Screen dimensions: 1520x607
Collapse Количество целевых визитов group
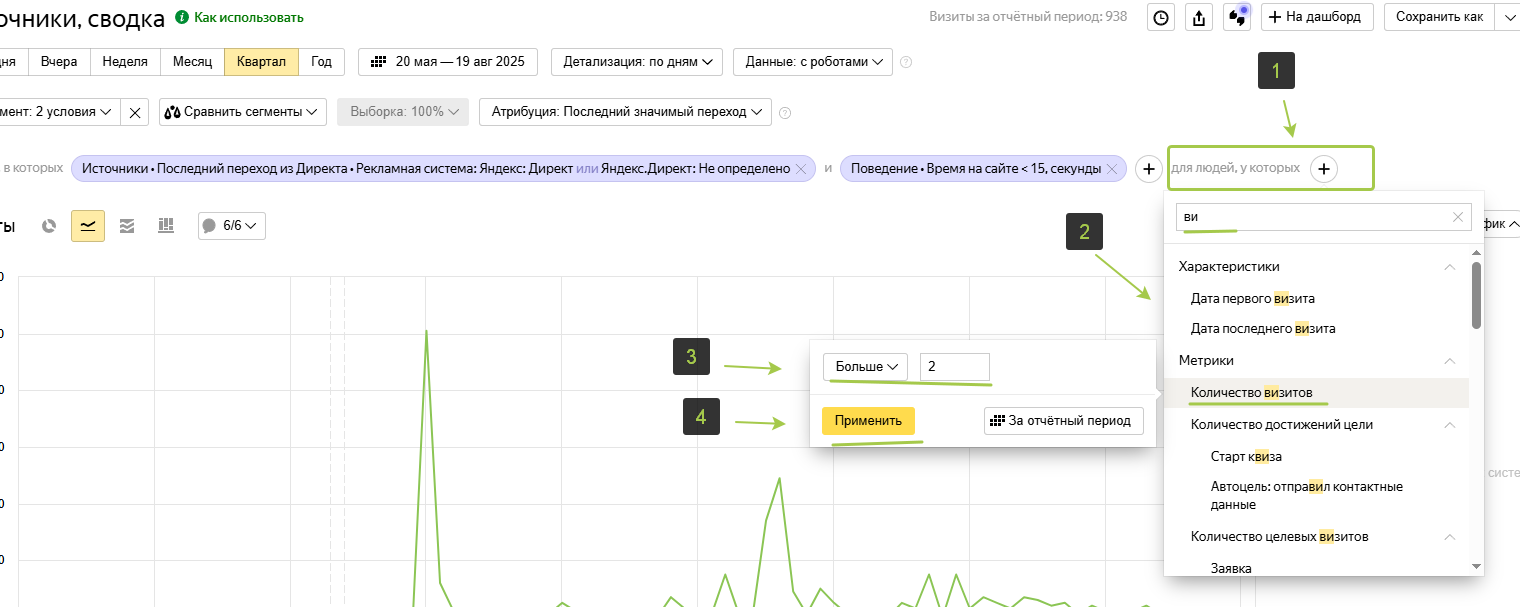click(1449, 537)
